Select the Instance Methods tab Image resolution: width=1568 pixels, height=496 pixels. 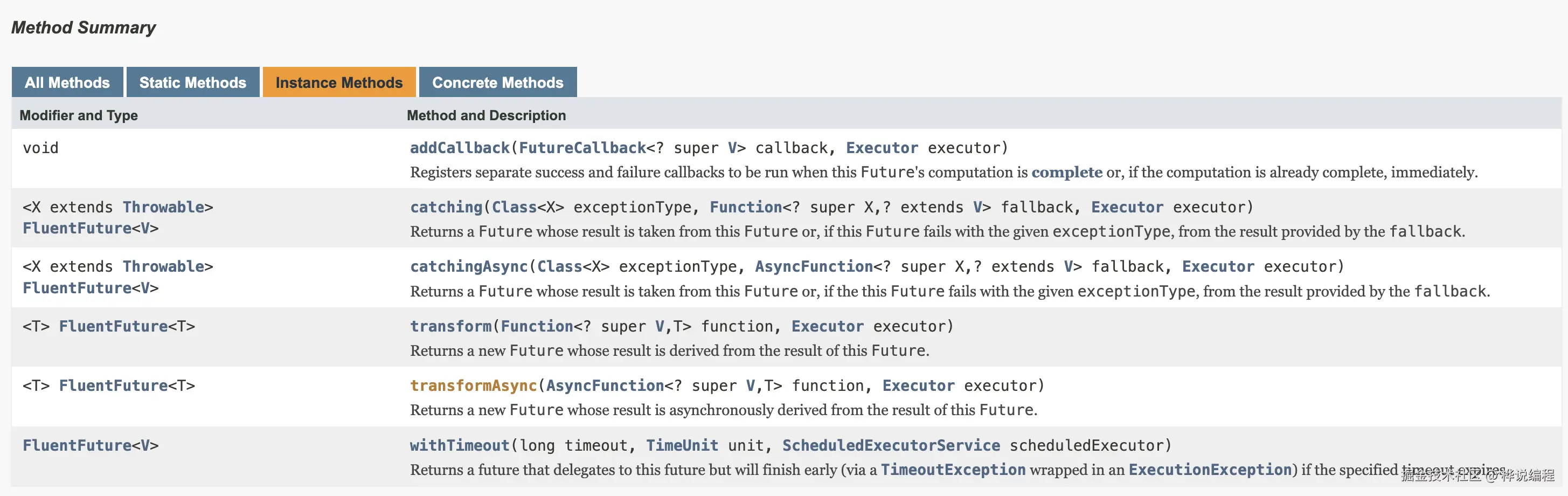pyautogui.click(x=339, y=82)
